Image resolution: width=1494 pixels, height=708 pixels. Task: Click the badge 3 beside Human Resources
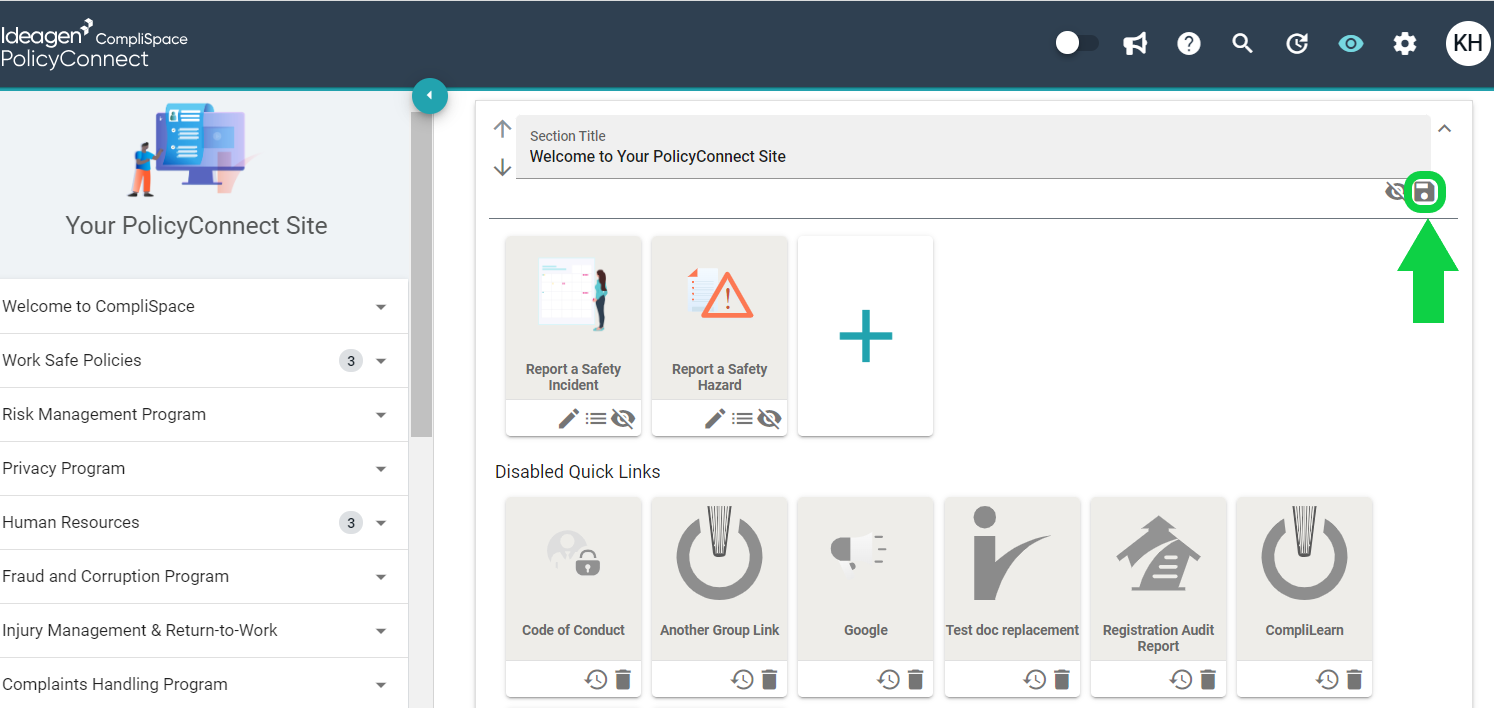350,523
